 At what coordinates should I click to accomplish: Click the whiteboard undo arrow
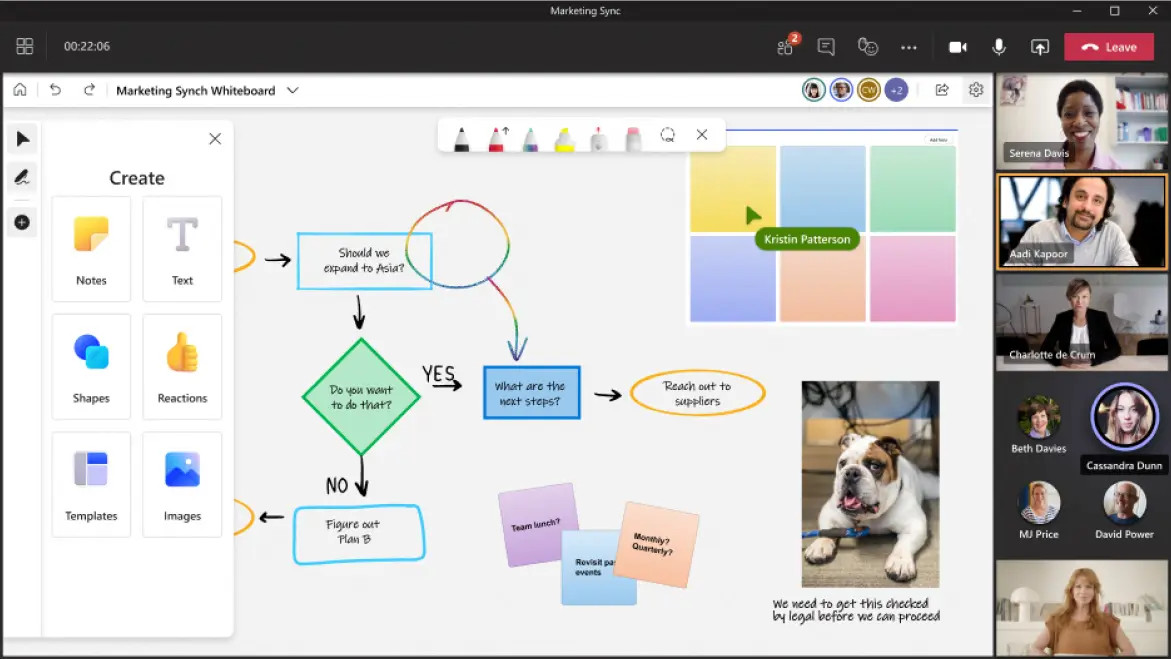click(55, 90)
